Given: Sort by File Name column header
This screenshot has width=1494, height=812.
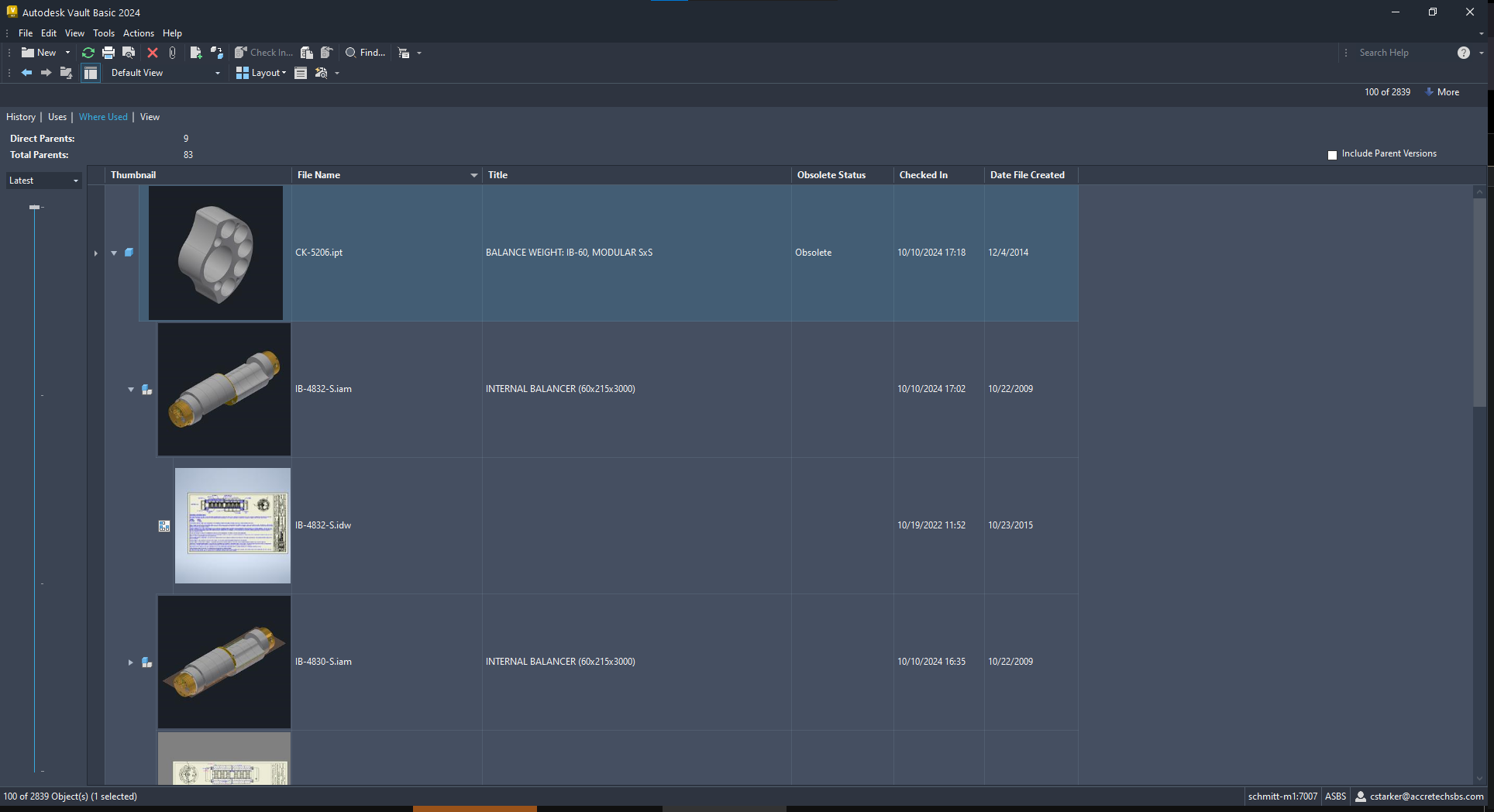Looking at the screenshot, I should tap(387, 175).
